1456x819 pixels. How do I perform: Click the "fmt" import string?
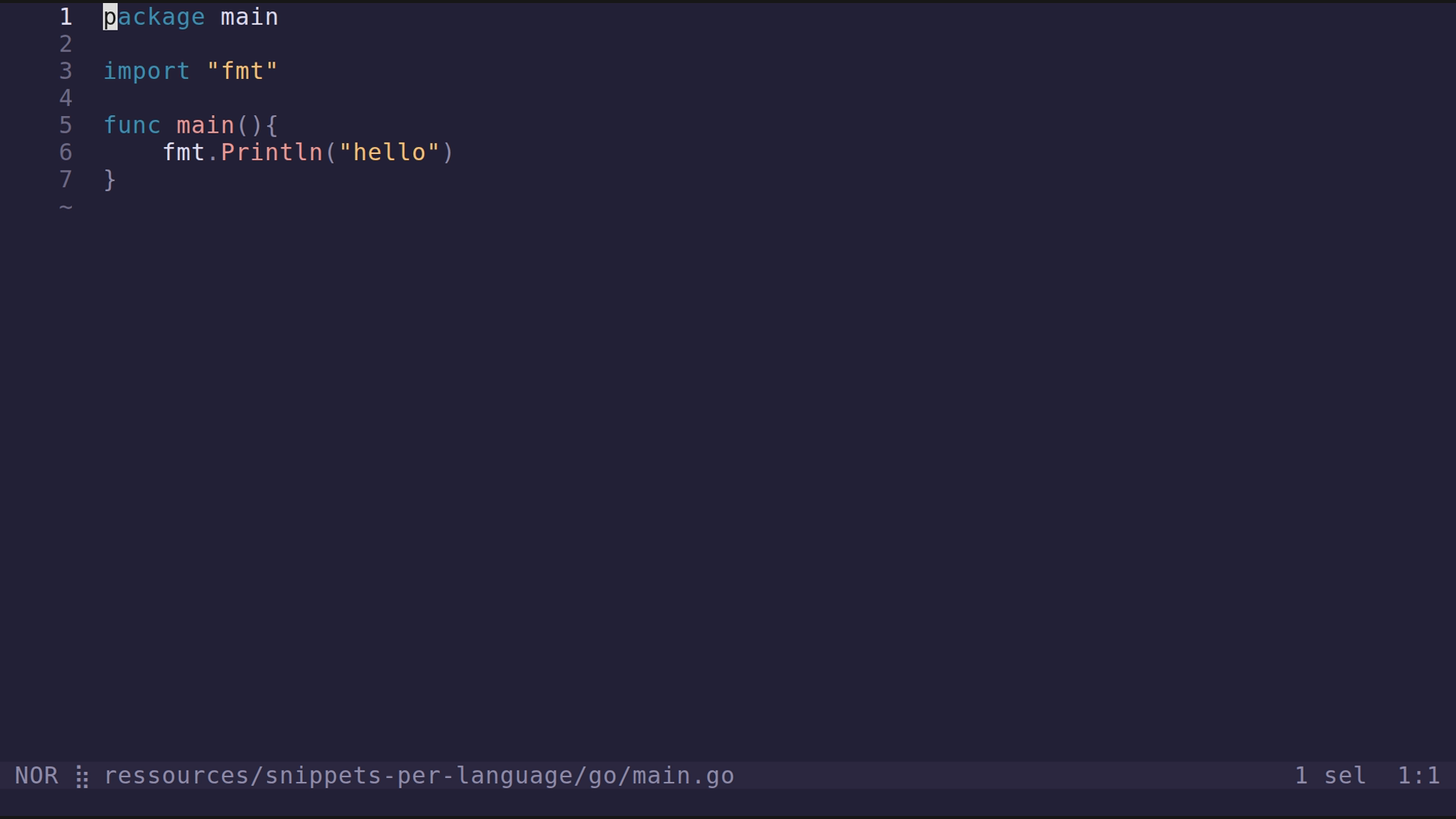point(243,71)
